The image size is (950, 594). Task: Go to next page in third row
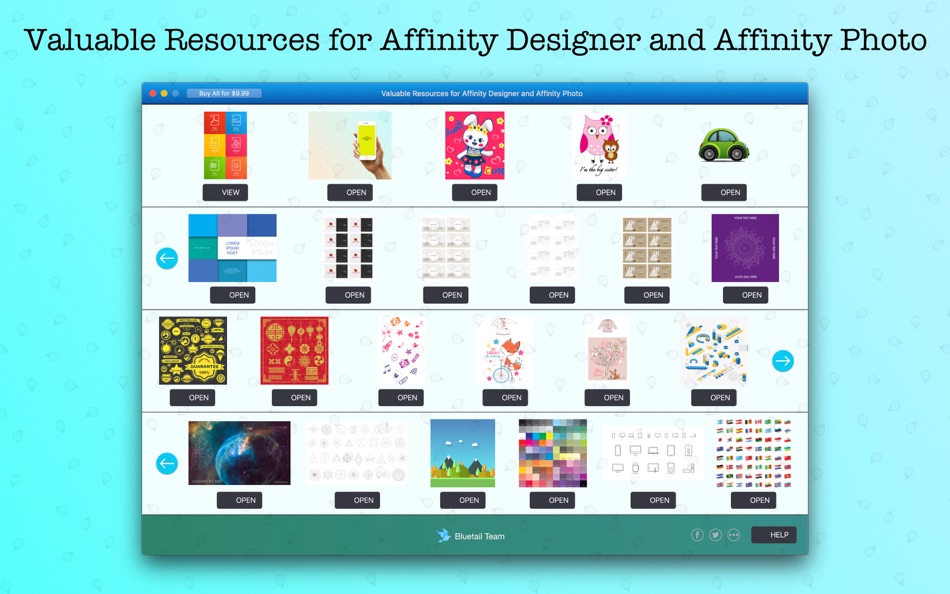(783, 361)
